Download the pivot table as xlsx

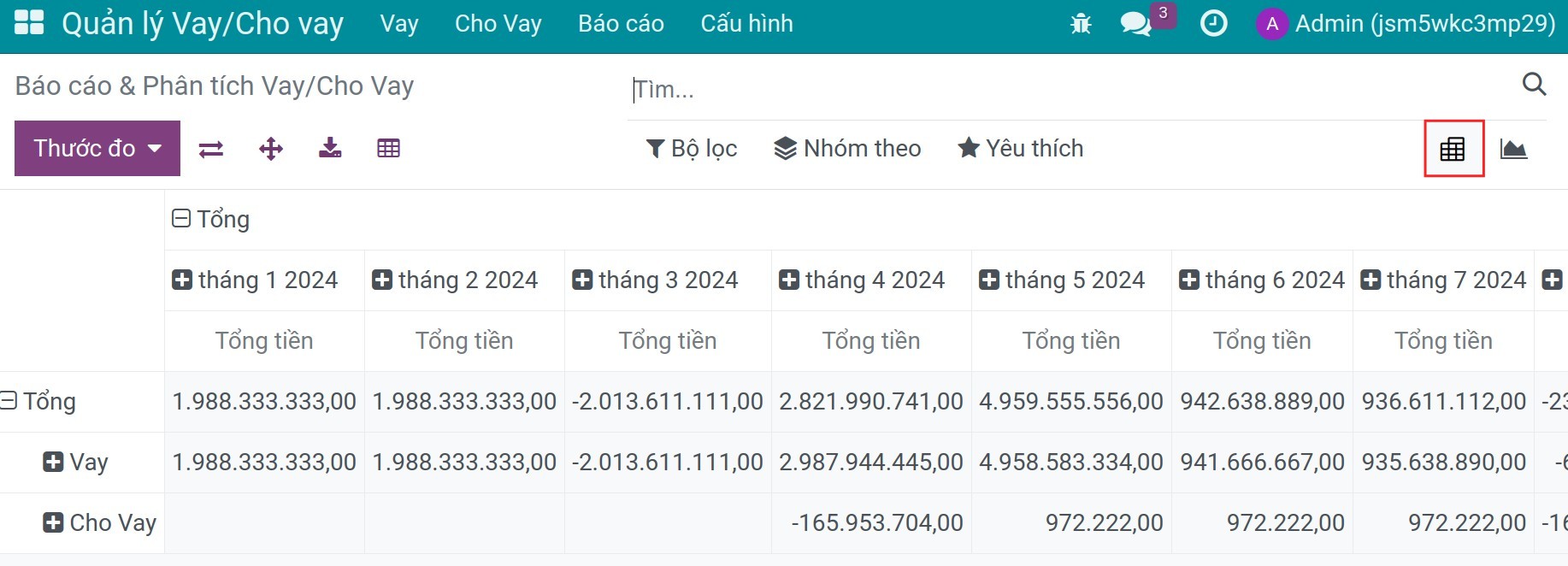(330, 148)
